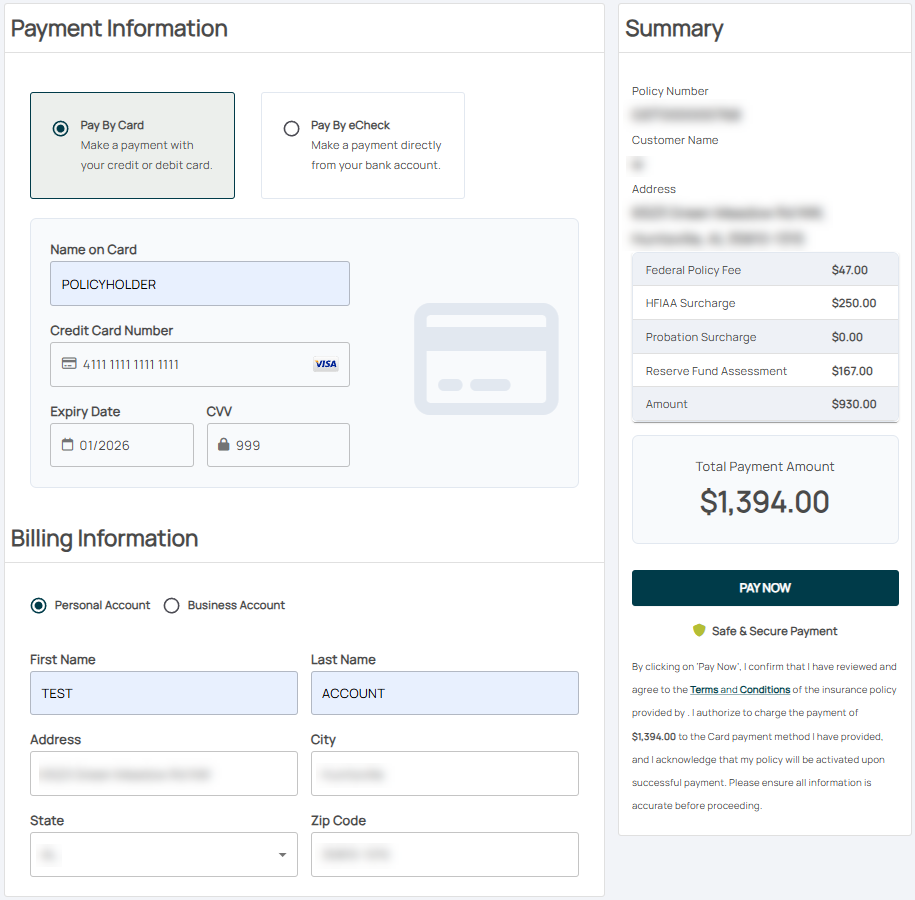Click the calendar icon in Expiry Date
The width and height of the screenshot is (915, 900).
click(68, 445)
